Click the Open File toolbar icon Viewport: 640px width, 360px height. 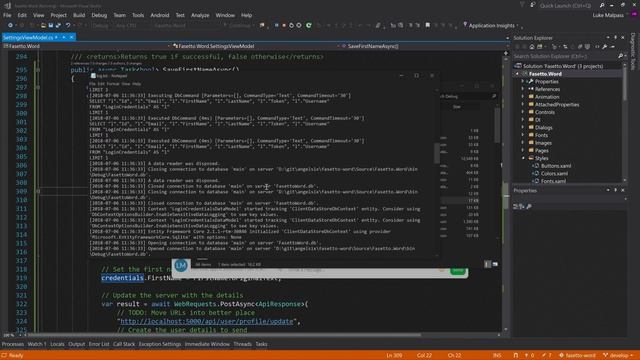pyautogui.click(x=43, y=25)
